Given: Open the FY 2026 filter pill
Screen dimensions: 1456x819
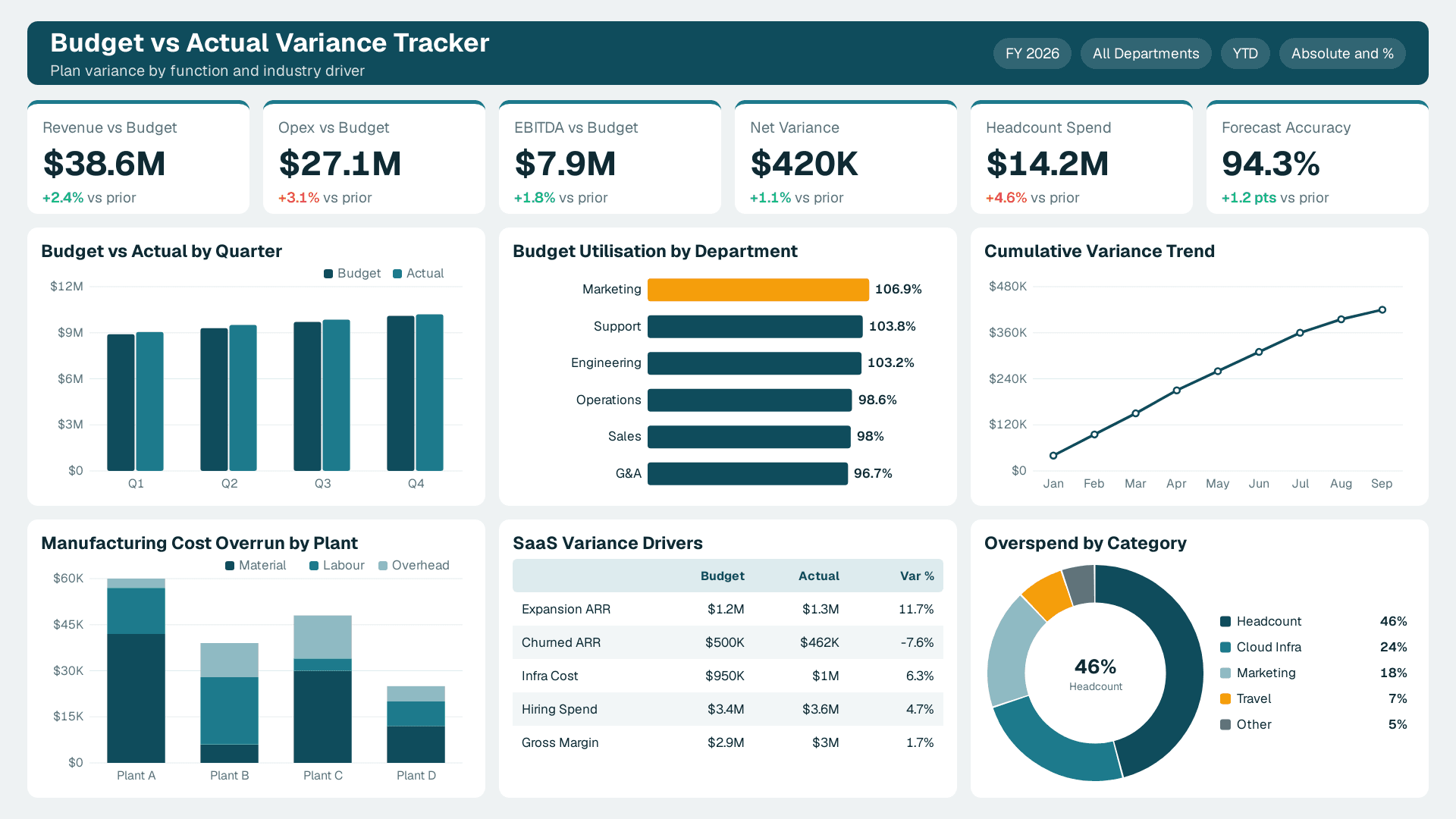Looking at the screenshot, I should [x=1032, y=54].
